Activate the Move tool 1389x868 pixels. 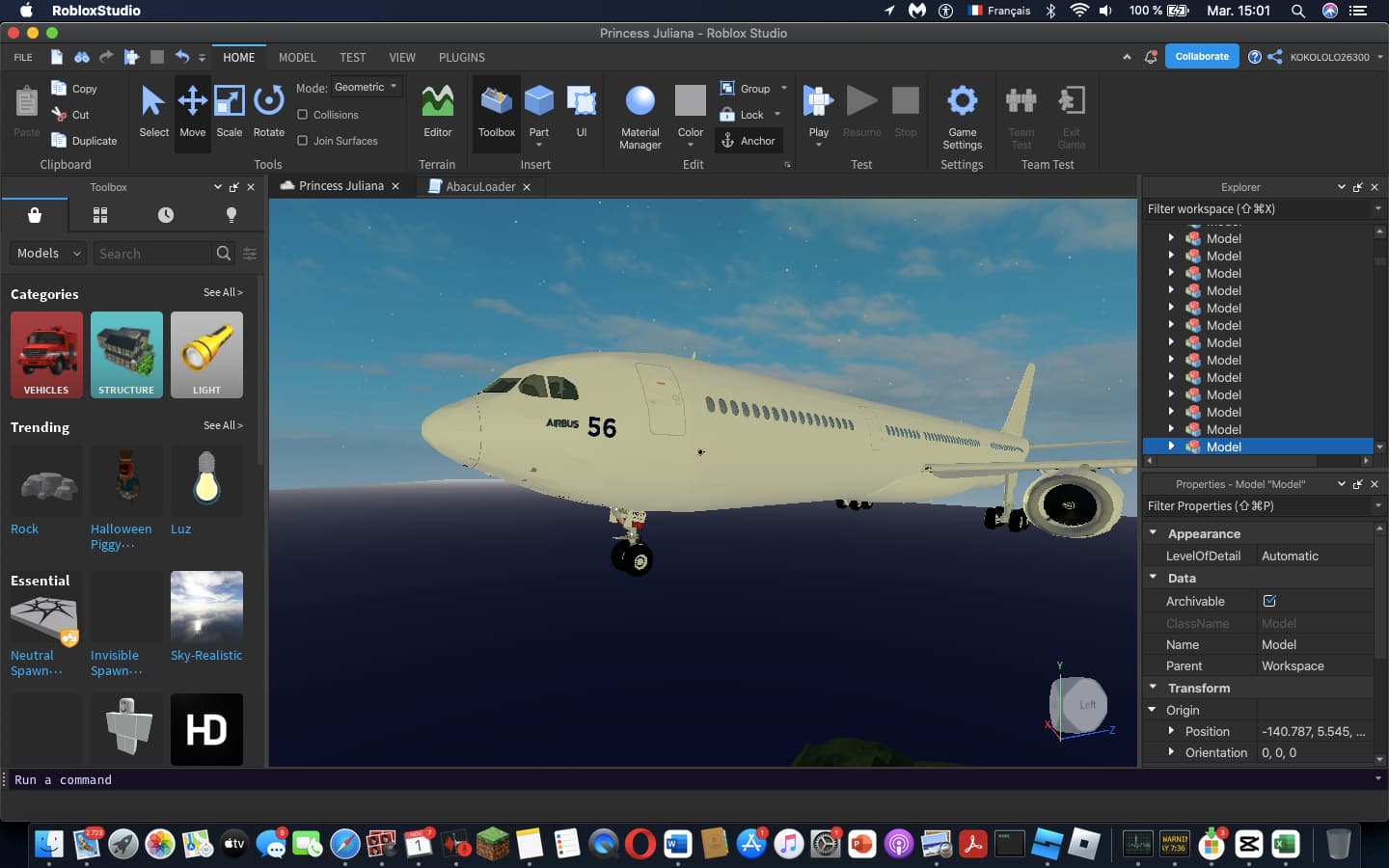pos(192,111)
